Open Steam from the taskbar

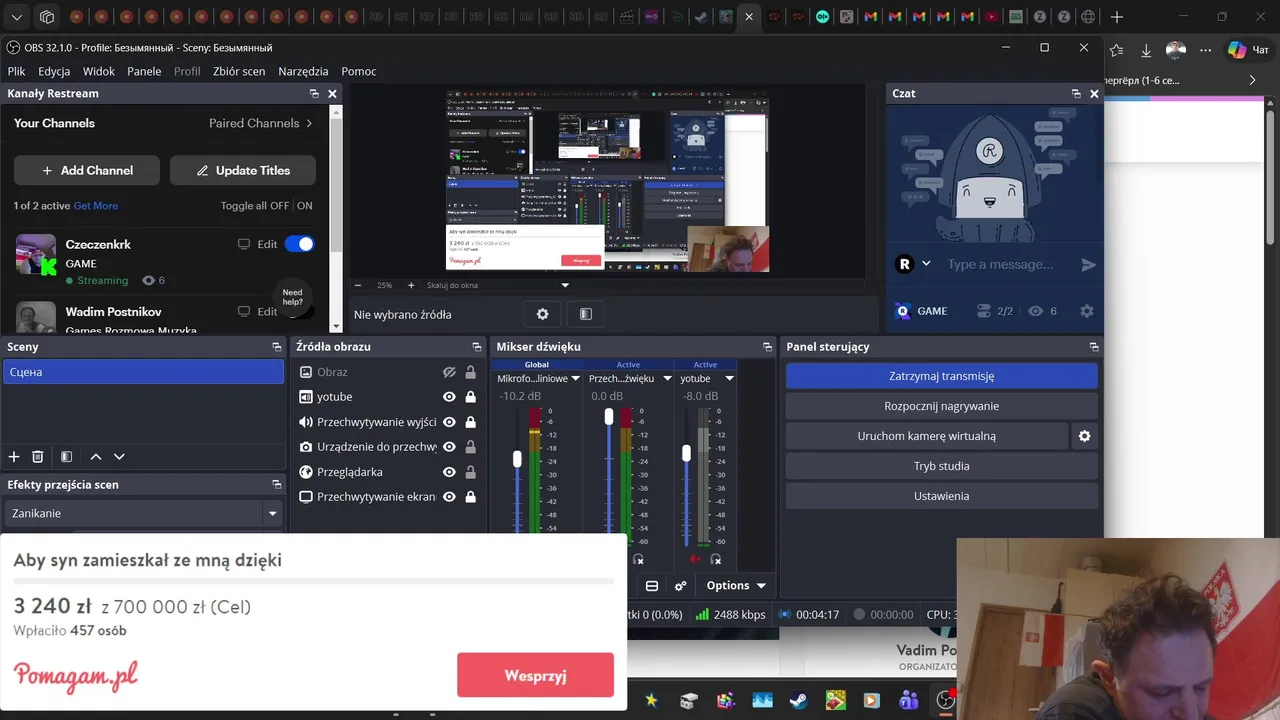(798, 701)
